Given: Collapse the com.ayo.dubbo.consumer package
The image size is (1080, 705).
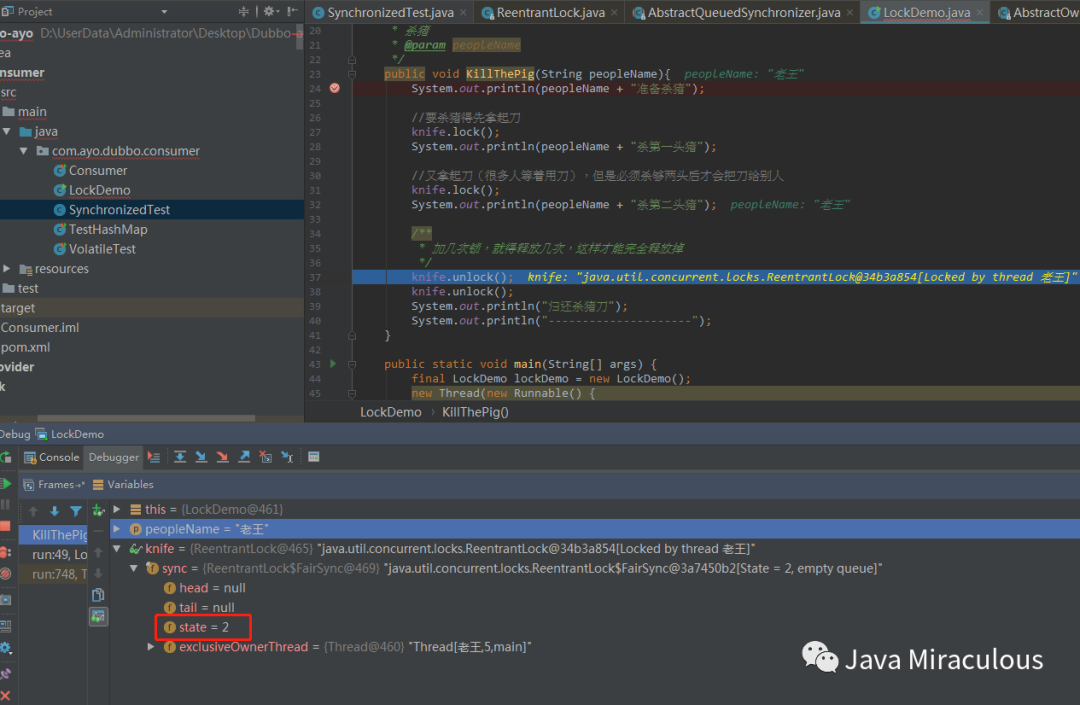Looking at the screenshot, I should point(24,150).
